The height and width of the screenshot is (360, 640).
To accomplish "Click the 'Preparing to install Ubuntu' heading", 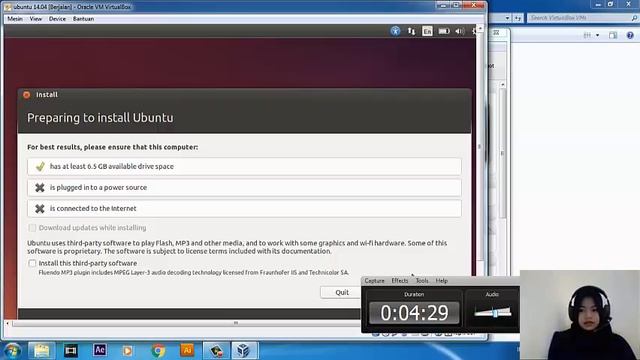I will coord(100,118).
